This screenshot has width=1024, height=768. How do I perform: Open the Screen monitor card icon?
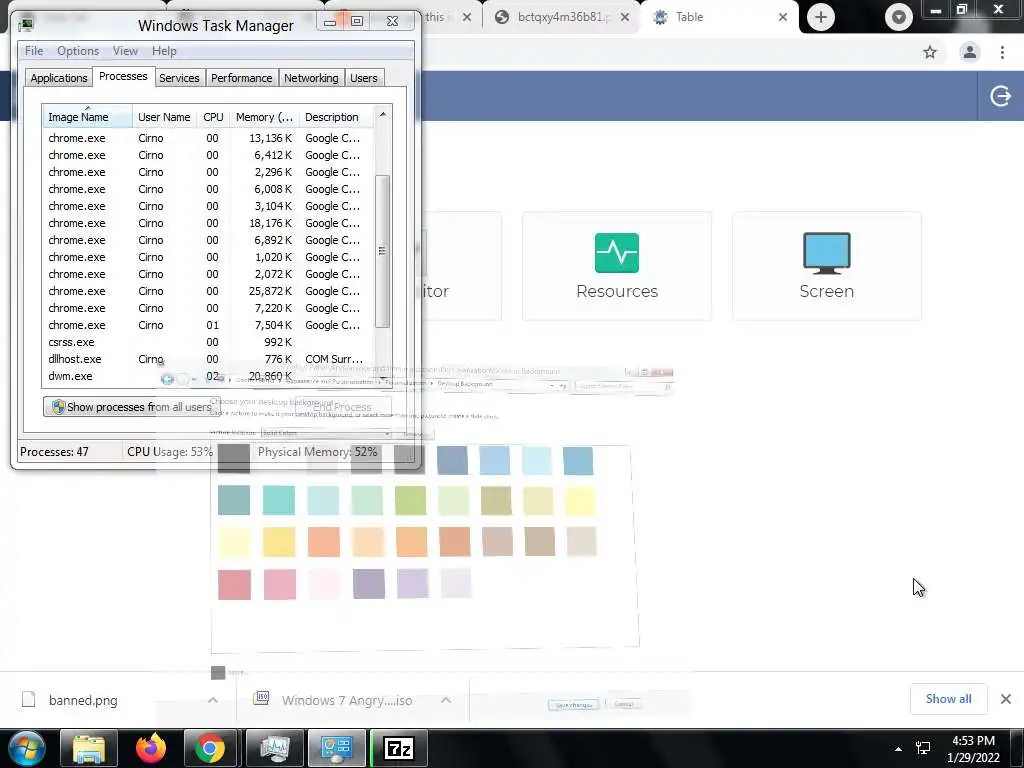click(x=826, y=253)
